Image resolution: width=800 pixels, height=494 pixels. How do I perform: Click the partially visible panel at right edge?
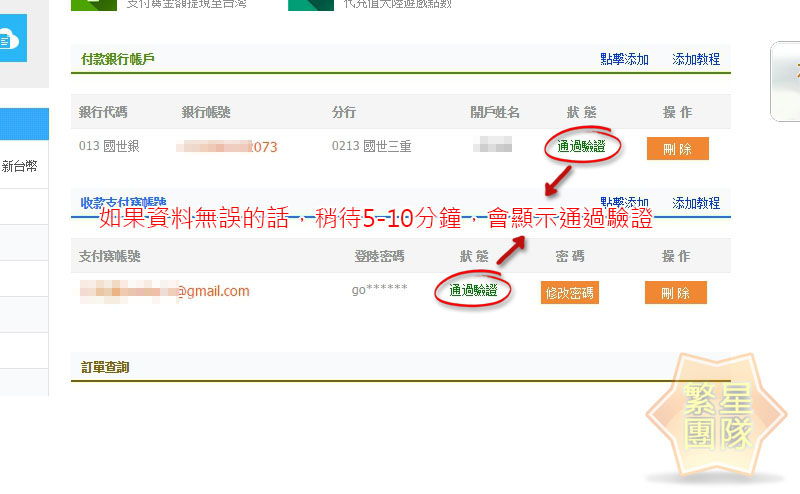pos(785,80)
